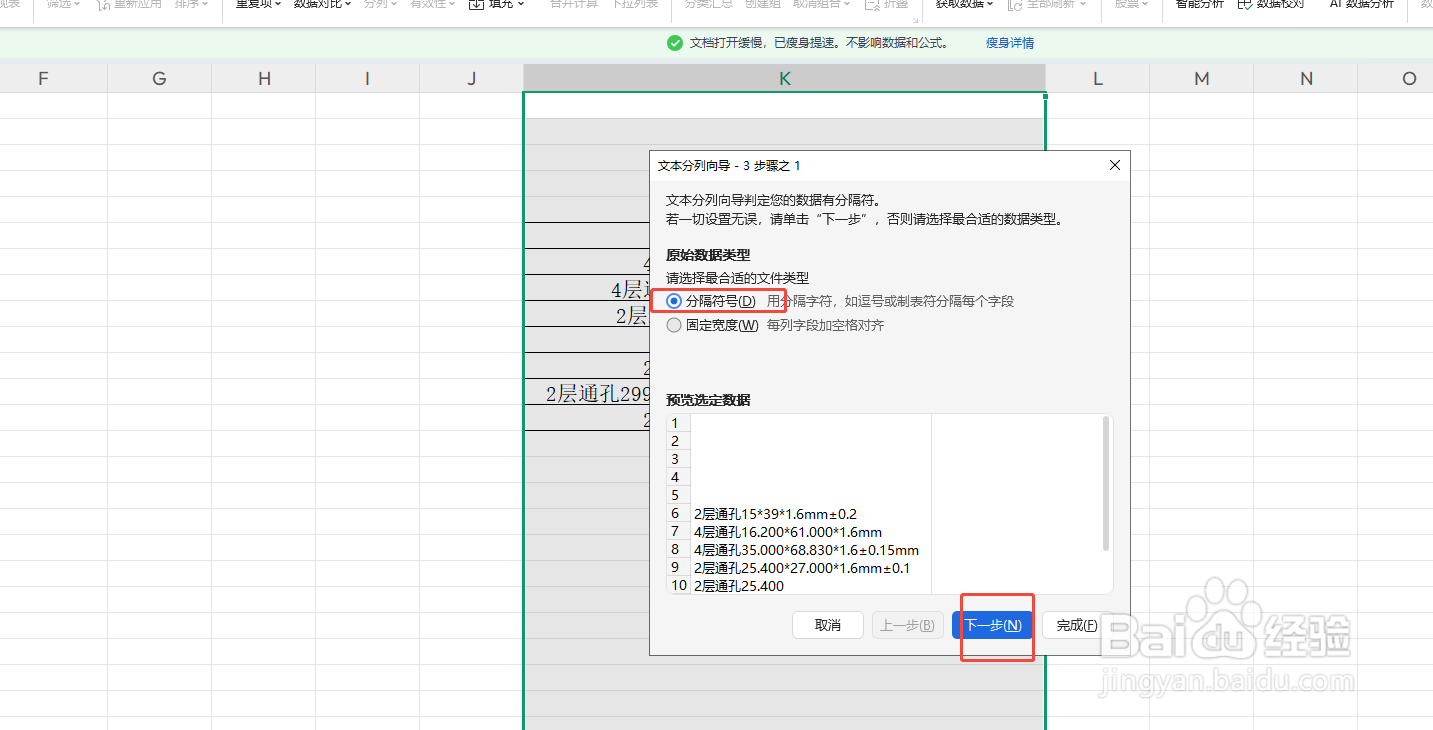Open the AI 数据分析 feature
The width and height of the screenshot is (1433, 730).
point(1360,7)
